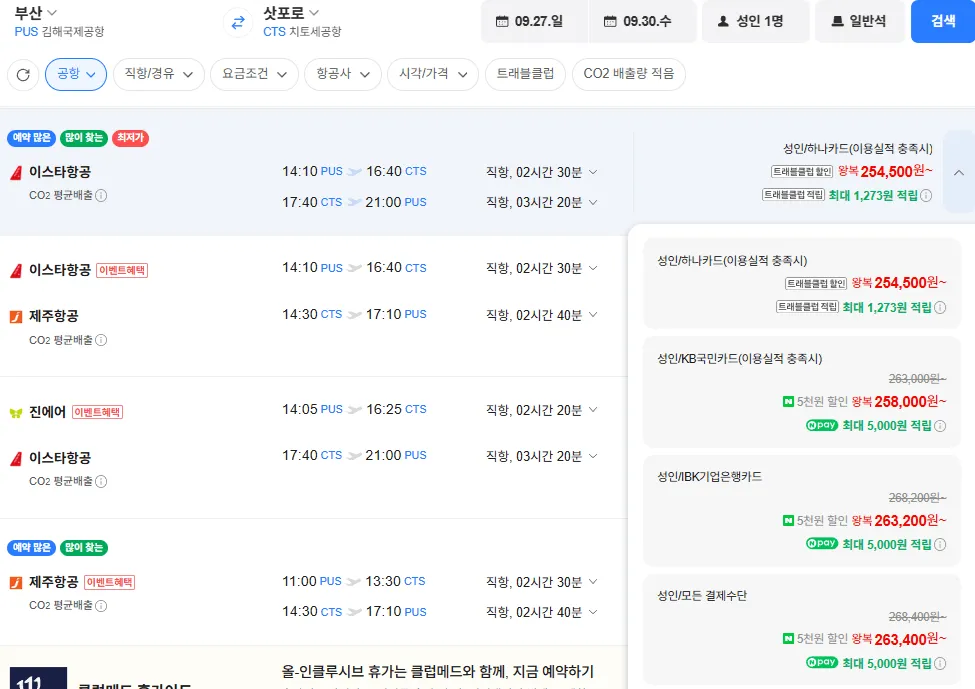Image resolution: width=975 pixels, height=689 pixels.
Task: Click the 제주항공 logo in 11:00 result
Action: pyautogui.click(x=16, y=583)
